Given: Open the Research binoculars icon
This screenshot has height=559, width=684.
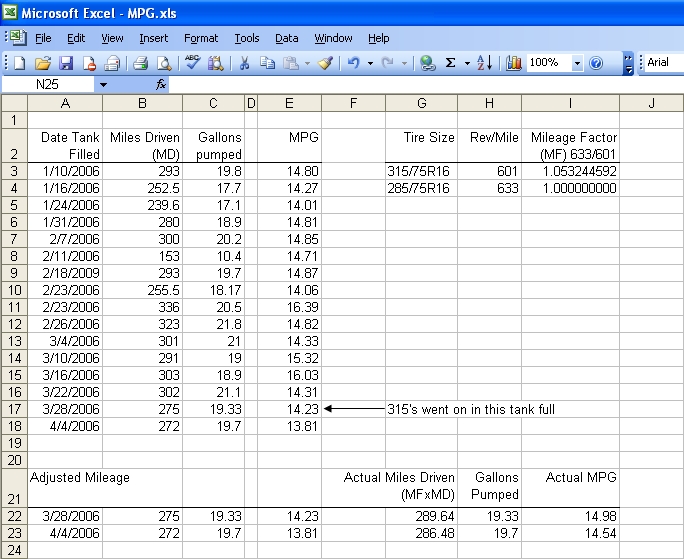Looking at the screenshot, I should pos(215,63).
